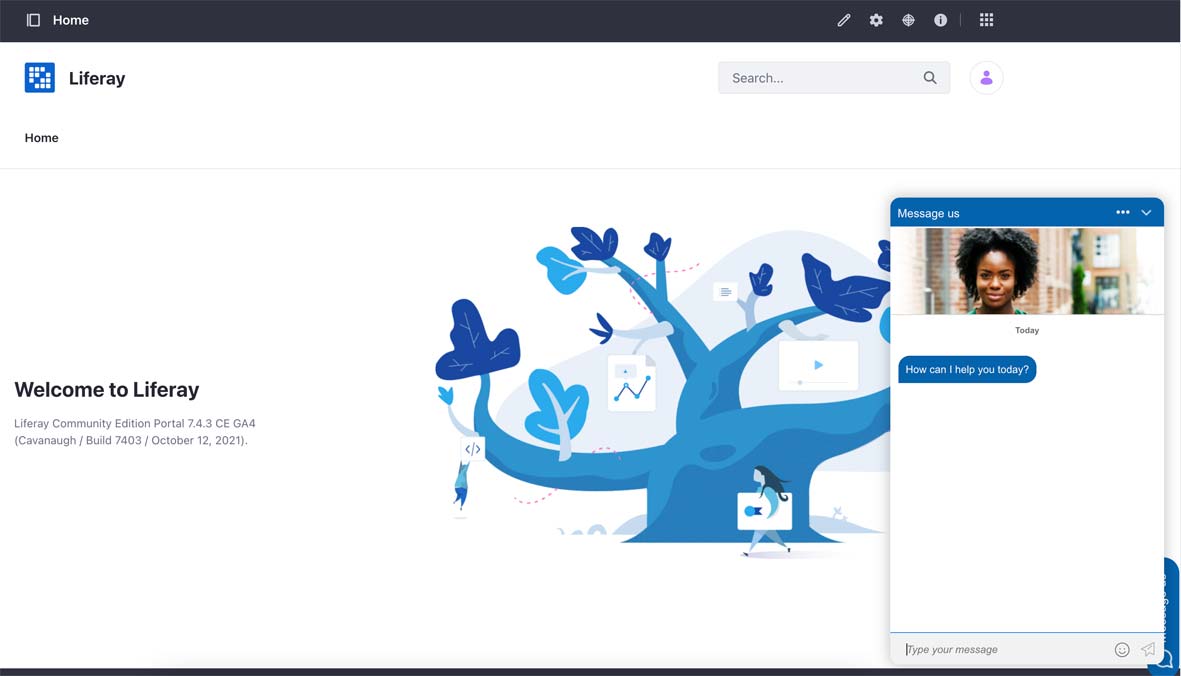The image size is (1181, 676).
Task: Click the magnifier search icon
Action: click(930, 78)
